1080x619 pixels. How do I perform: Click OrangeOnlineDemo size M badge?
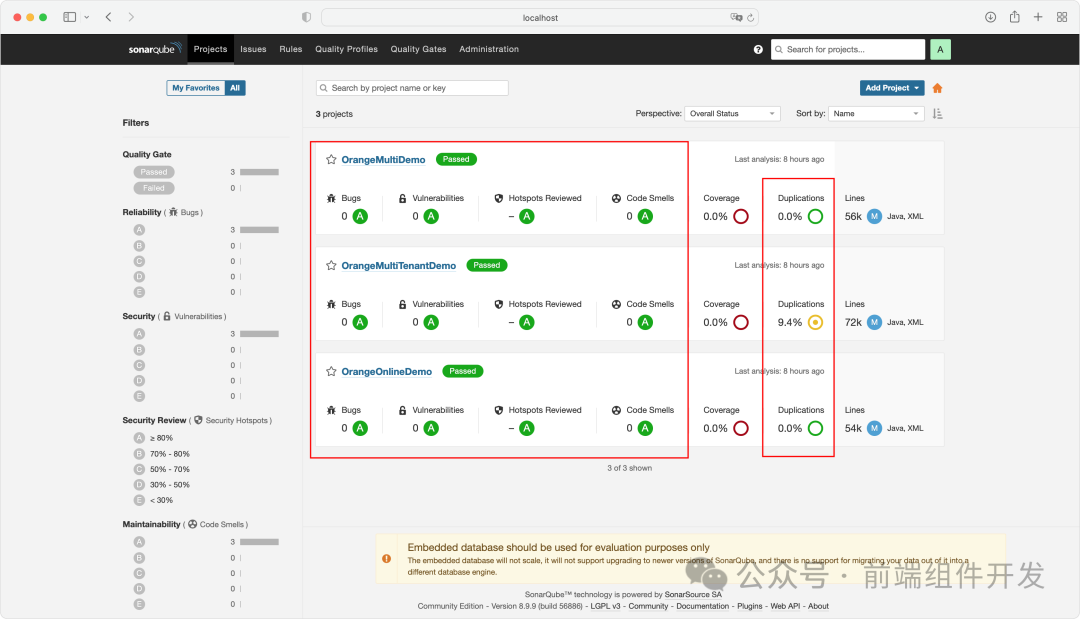click(x=874, y=428)
